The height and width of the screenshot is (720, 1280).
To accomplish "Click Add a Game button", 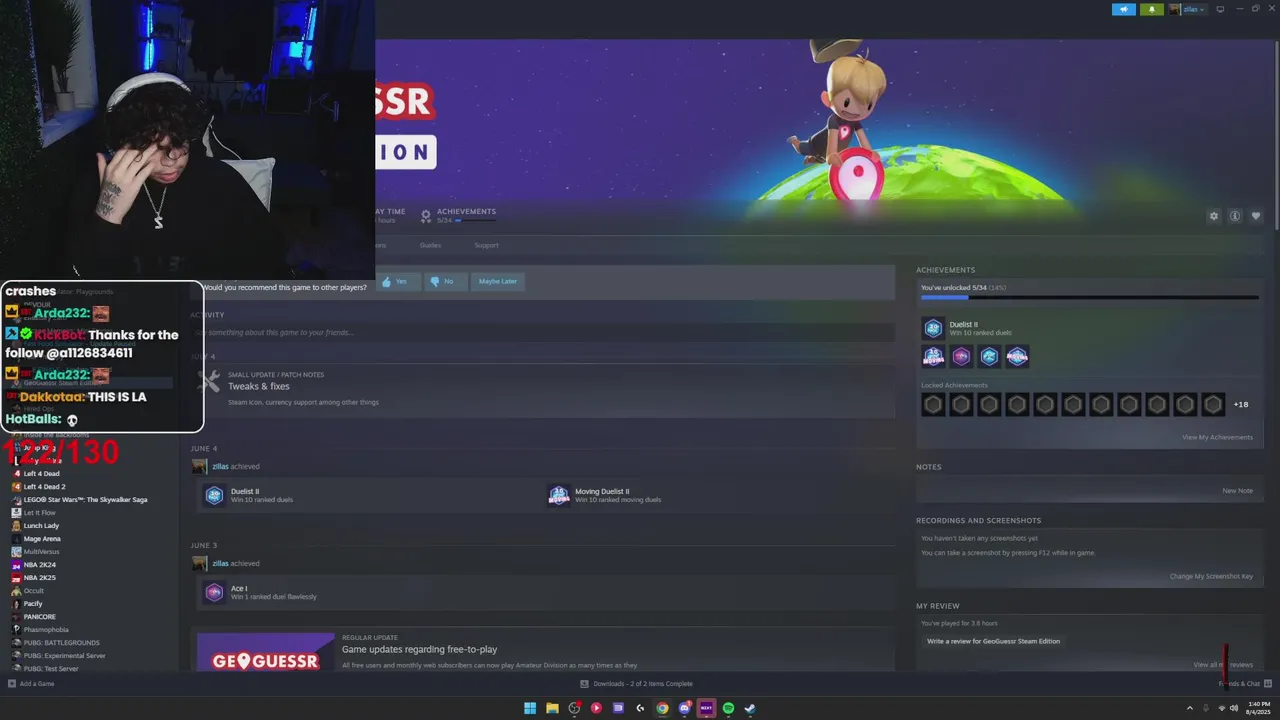I will point(31,684).
